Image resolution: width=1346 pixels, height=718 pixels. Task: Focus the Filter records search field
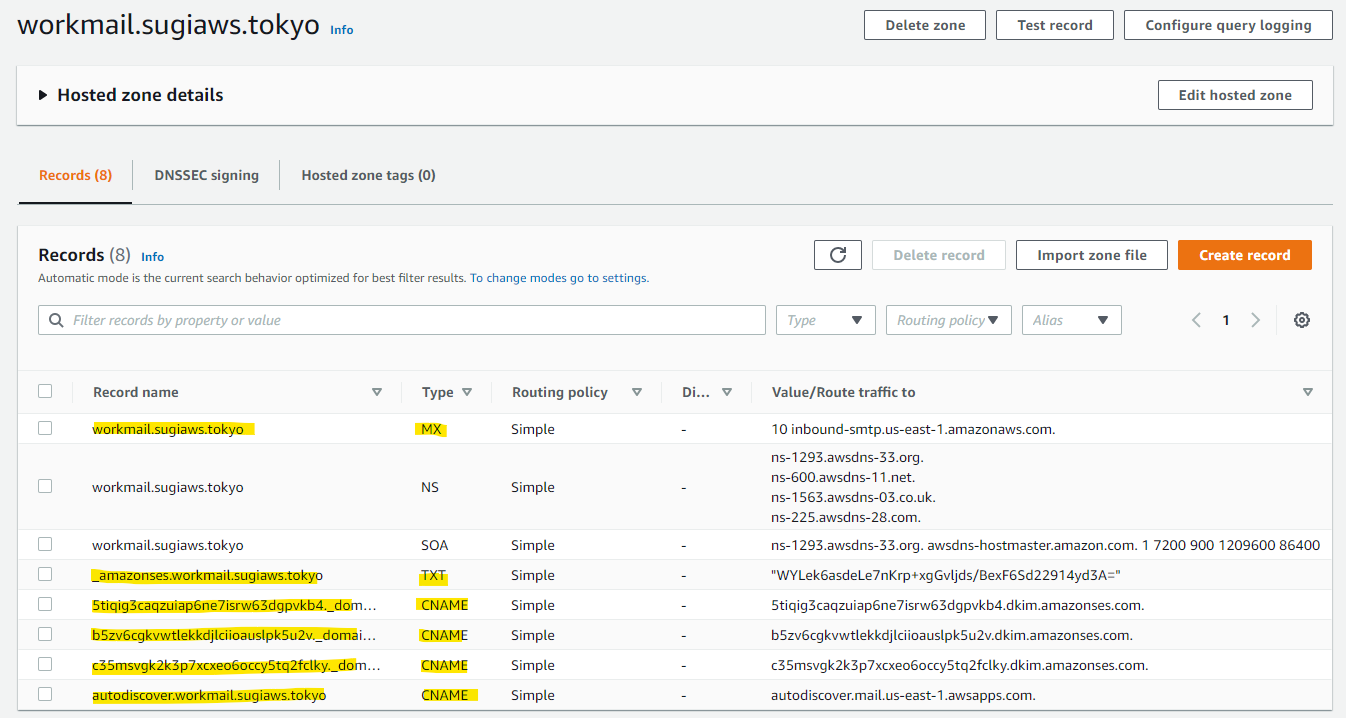[x=402, y=320]
